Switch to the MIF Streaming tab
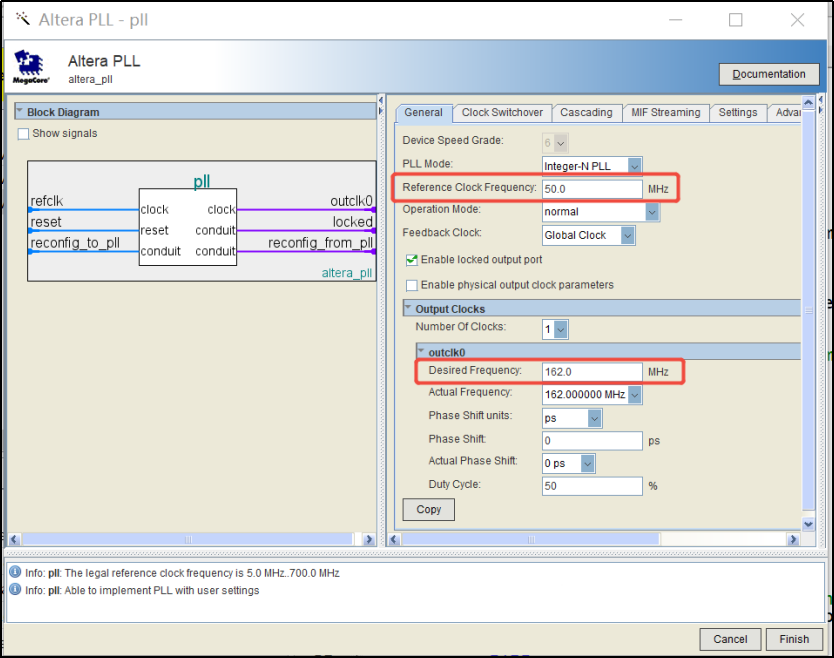Viewport: 834px width, 658px height. pyautogui.click(x=665, y=113)
